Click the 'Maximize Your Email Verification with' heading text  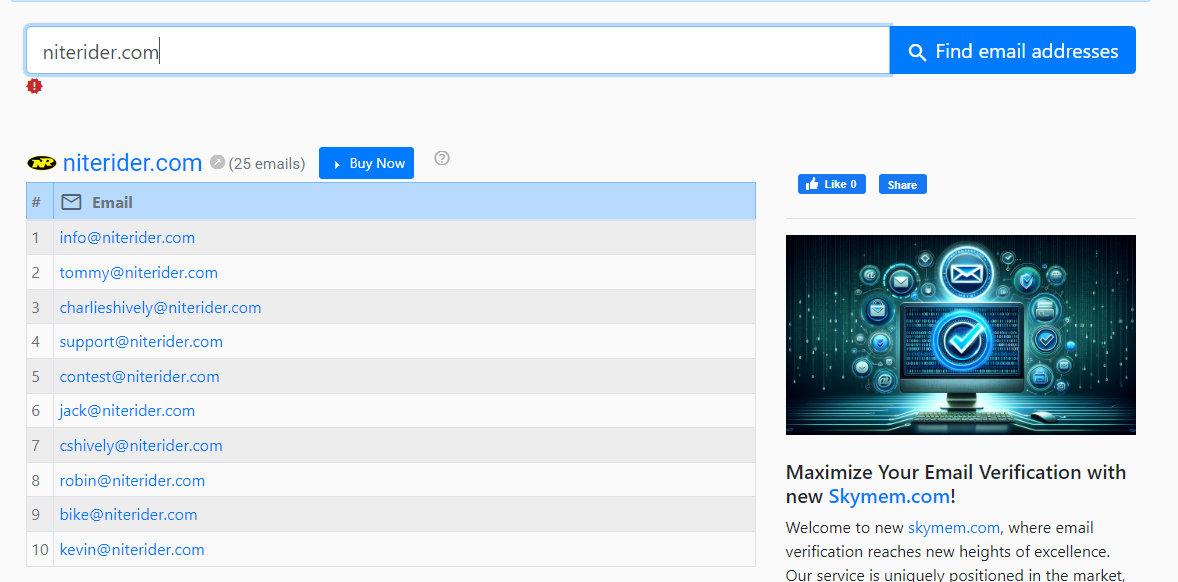956,472
